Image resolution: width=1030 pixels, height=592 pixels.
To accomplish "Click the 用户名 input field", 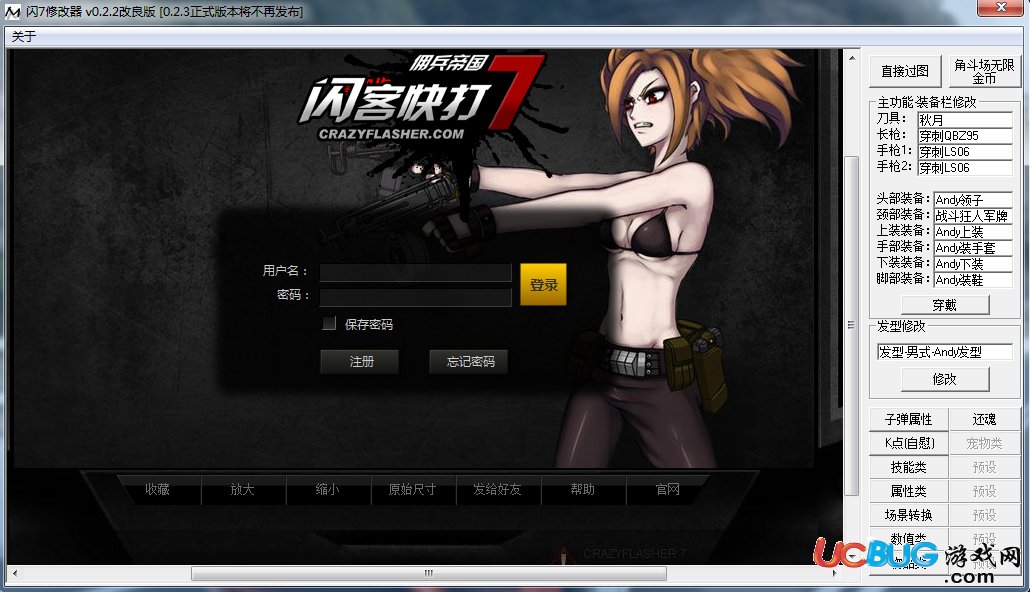I will (415, 272).
